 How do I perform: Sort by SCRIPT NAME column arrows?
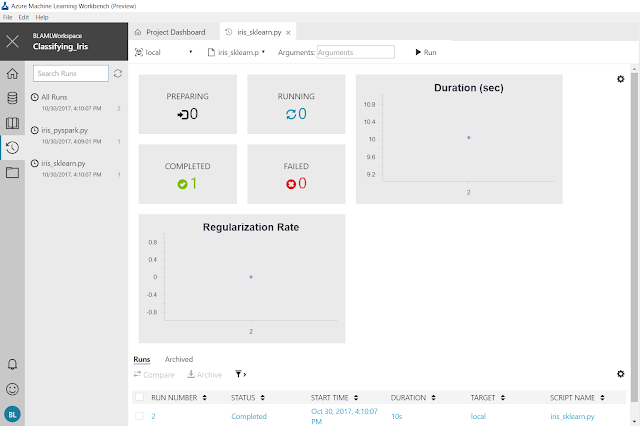tap(602, 397)
